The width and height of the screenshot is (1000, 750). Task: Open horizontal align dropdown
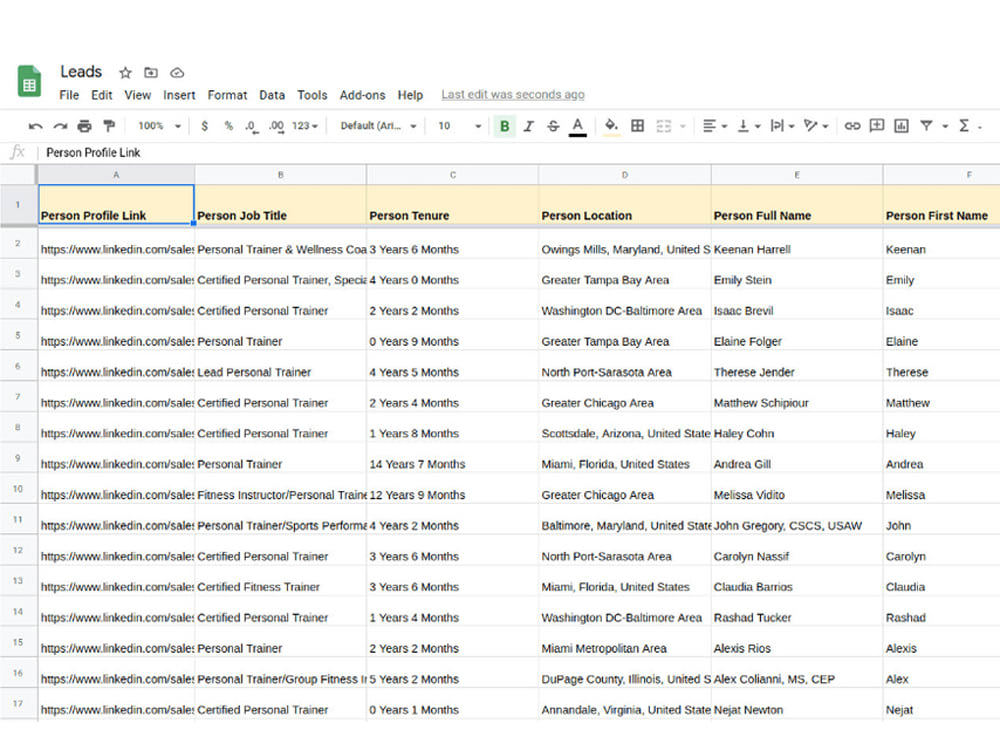click(x=714, y=126)
